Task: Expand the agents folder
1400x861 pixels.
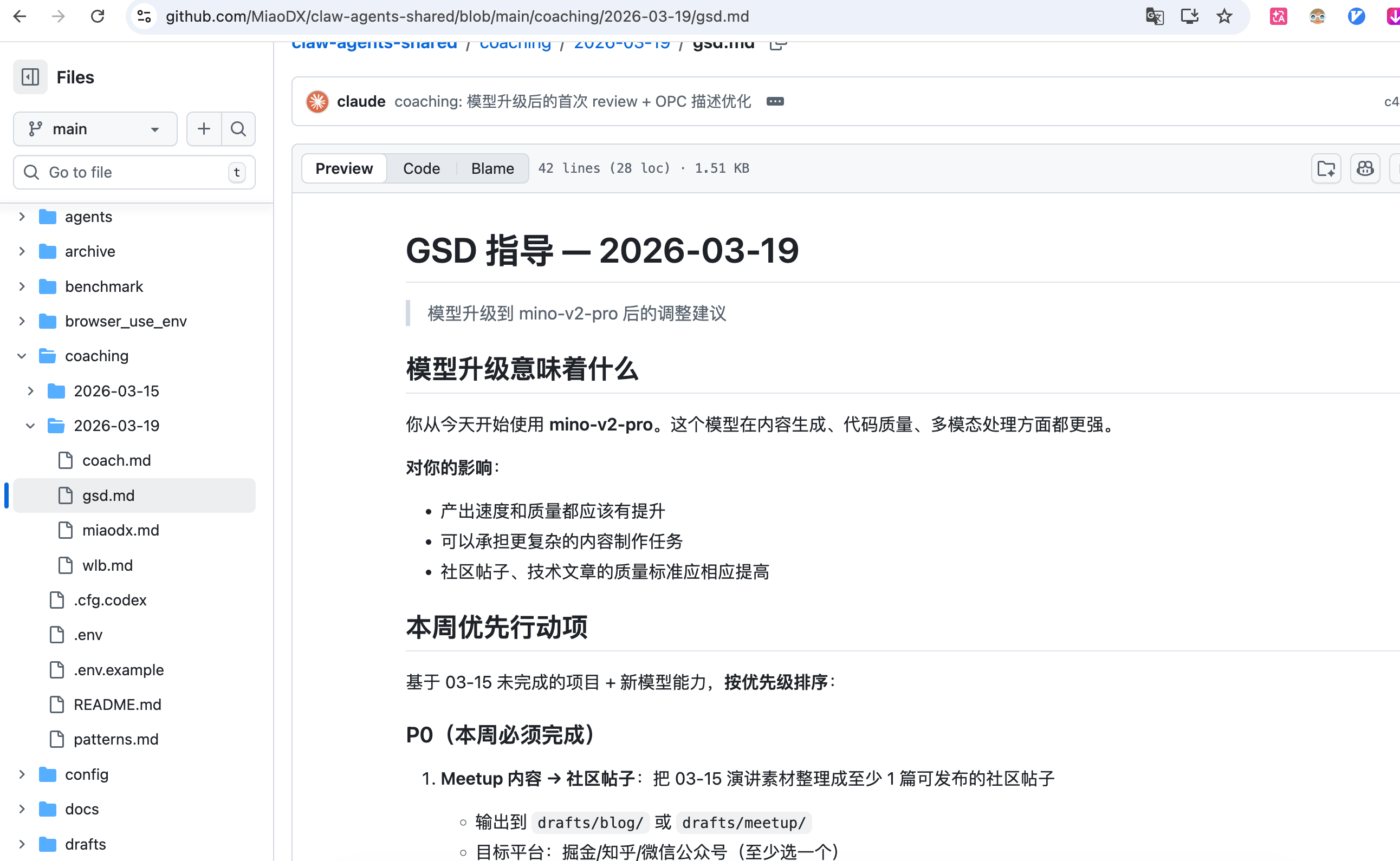Action: tap(22, 217)
